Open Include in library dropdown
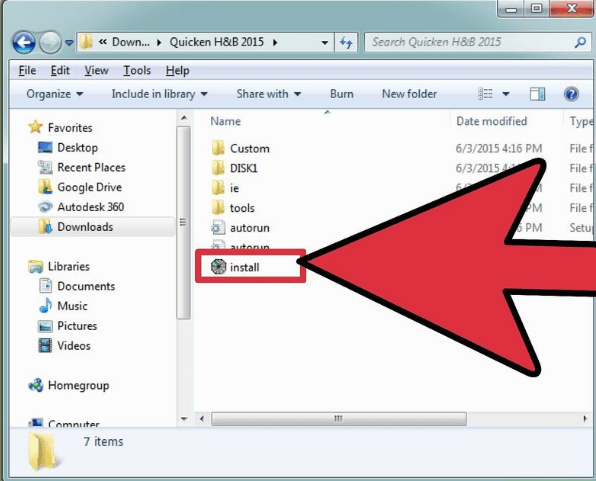Image resolution: width=596 pixels, height=481 pixels. click(x=160, y=94)
